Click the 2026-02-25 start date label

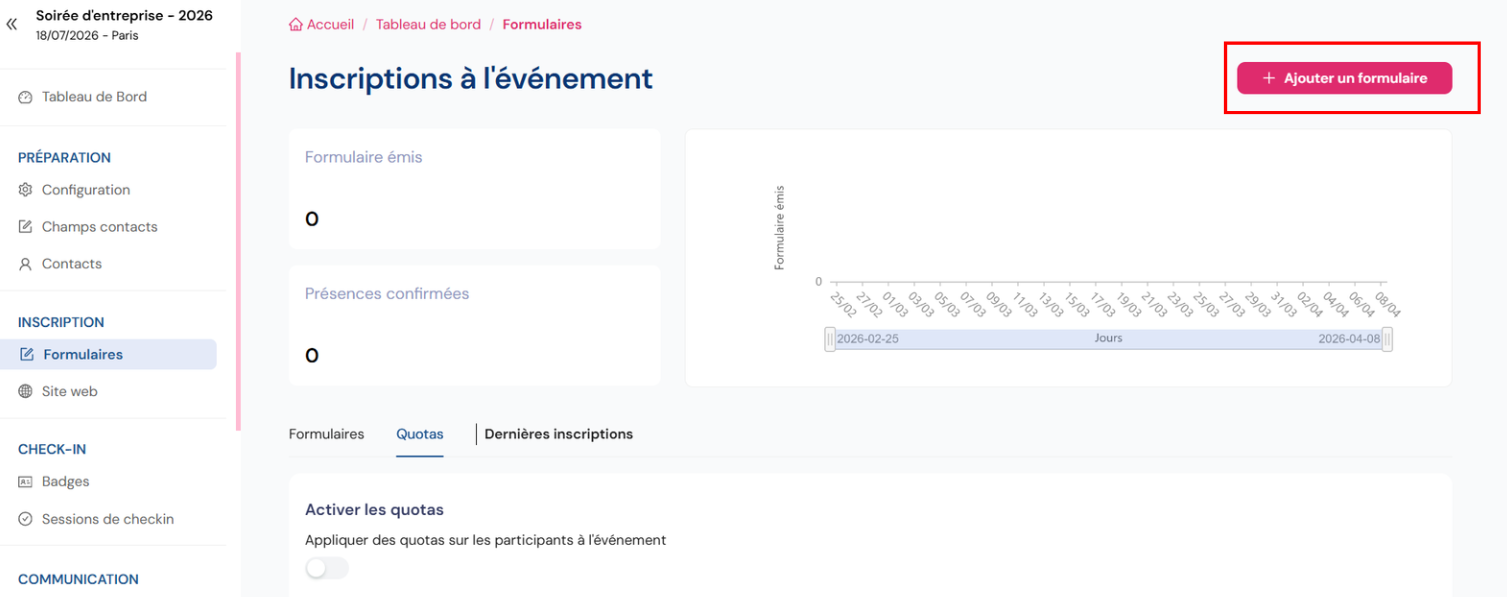pyautogui.click(x=868, y=339)
